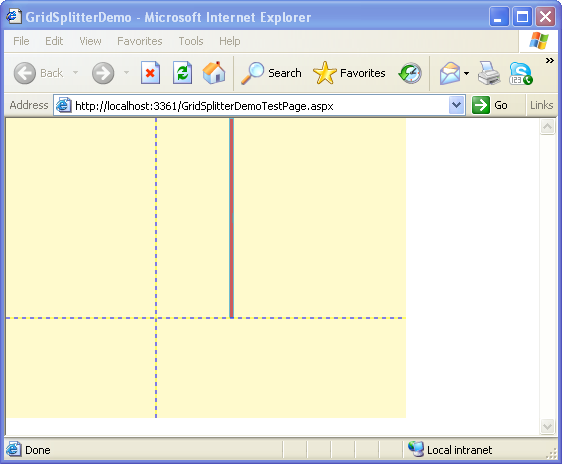Image resolution: width=562 pixels, height=464 pixels.
Task: Click the red vertical grid splitter
Action: 232,218
